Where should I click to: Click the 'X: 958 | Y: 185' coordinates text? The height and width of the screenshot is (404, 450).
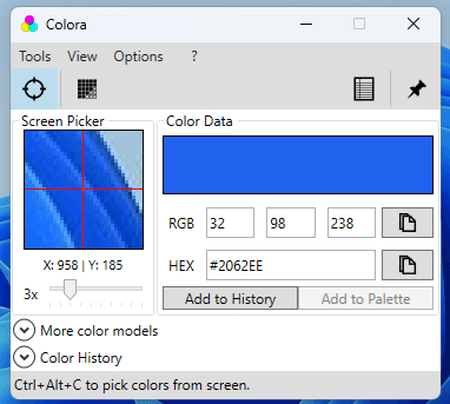(x=83, y=265)
